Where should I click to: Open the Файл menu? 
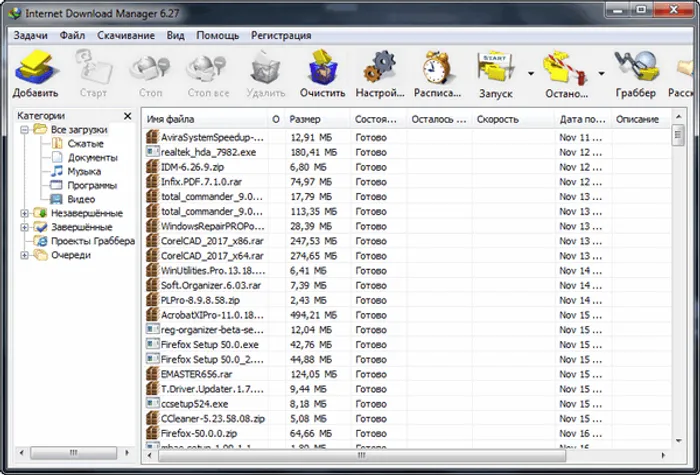point(72,36)
